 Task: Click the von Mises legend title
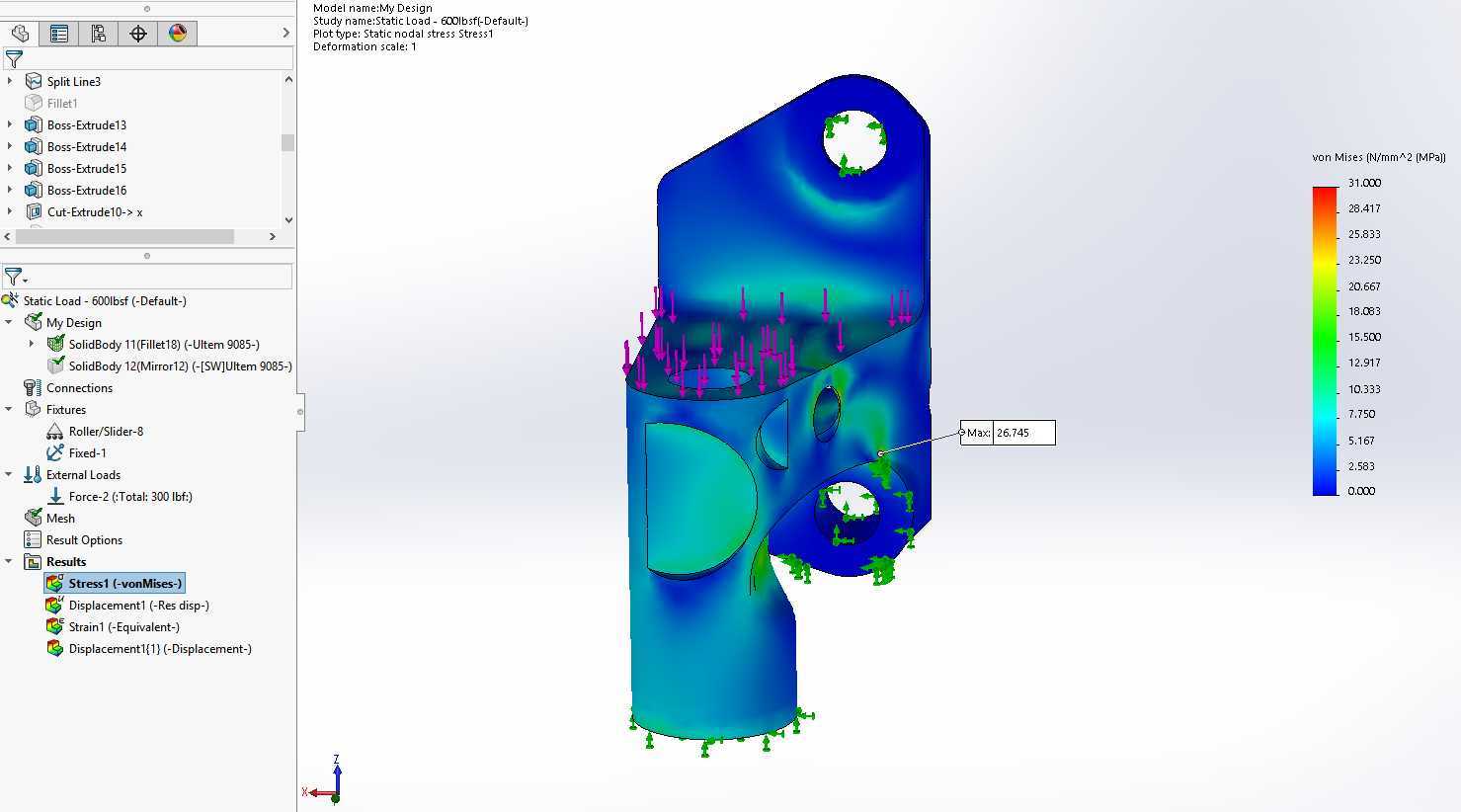1379,157
